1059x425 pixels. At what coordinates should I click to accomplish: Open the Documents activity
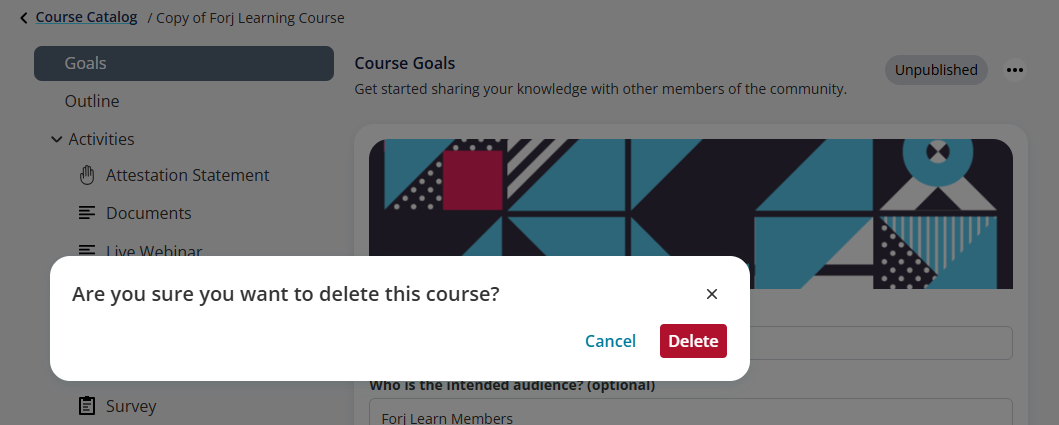click(149, 214)
